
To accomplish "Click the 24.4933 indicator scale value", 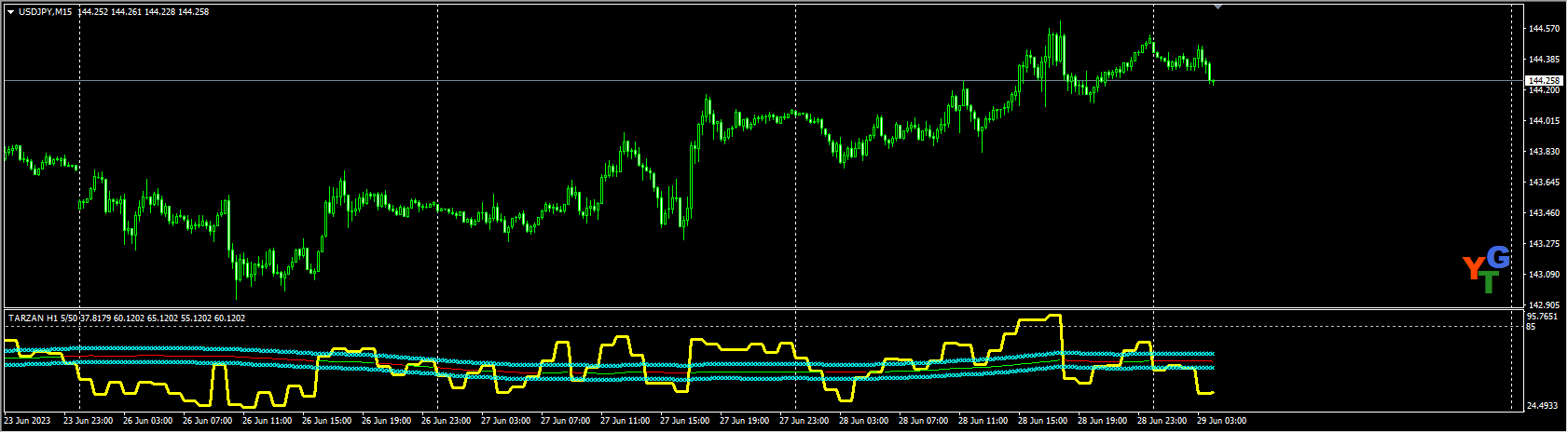I will coord(1544,406).
